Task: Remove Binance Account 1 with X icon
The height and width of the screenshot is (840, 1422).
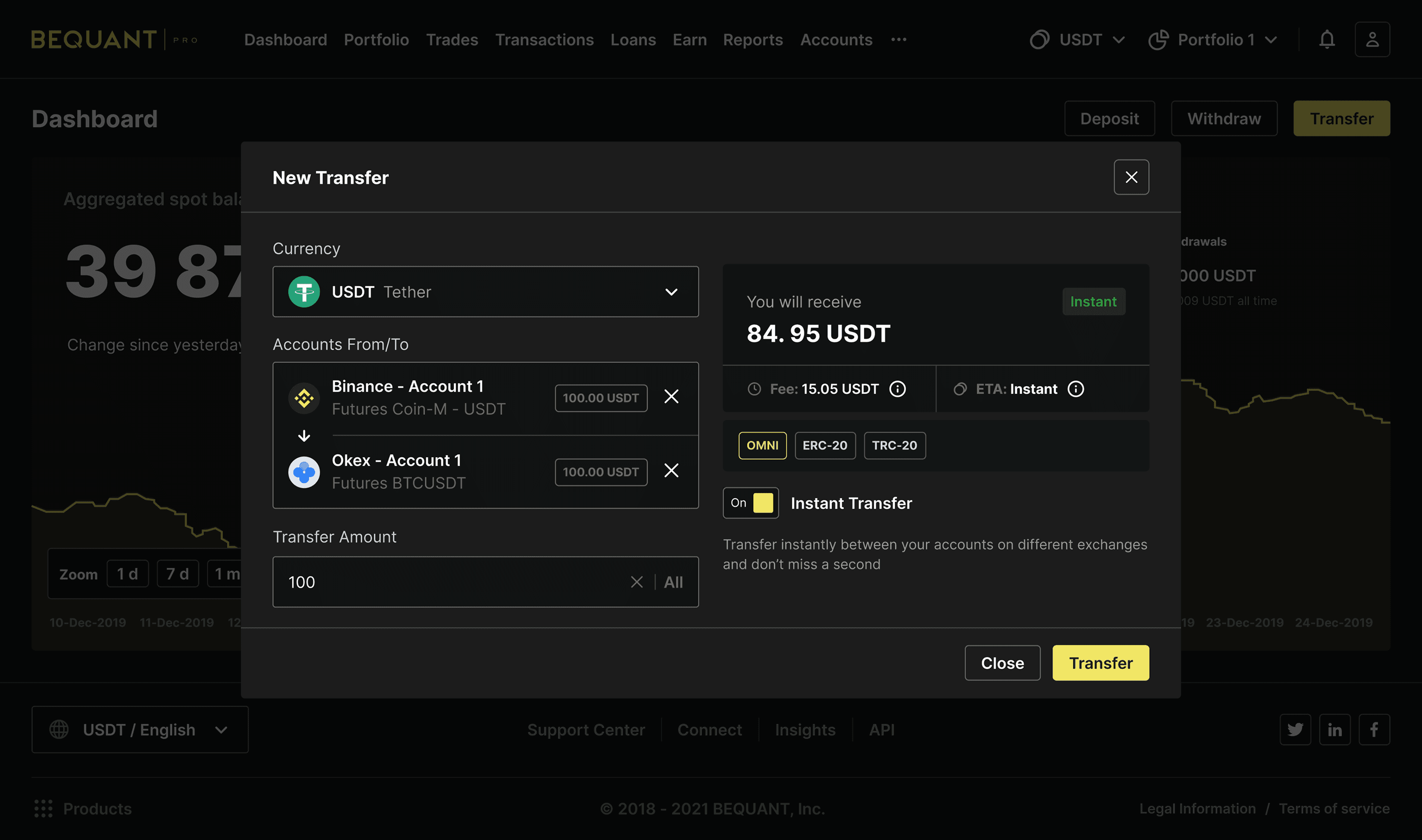Action: click(x=672, y=396)
